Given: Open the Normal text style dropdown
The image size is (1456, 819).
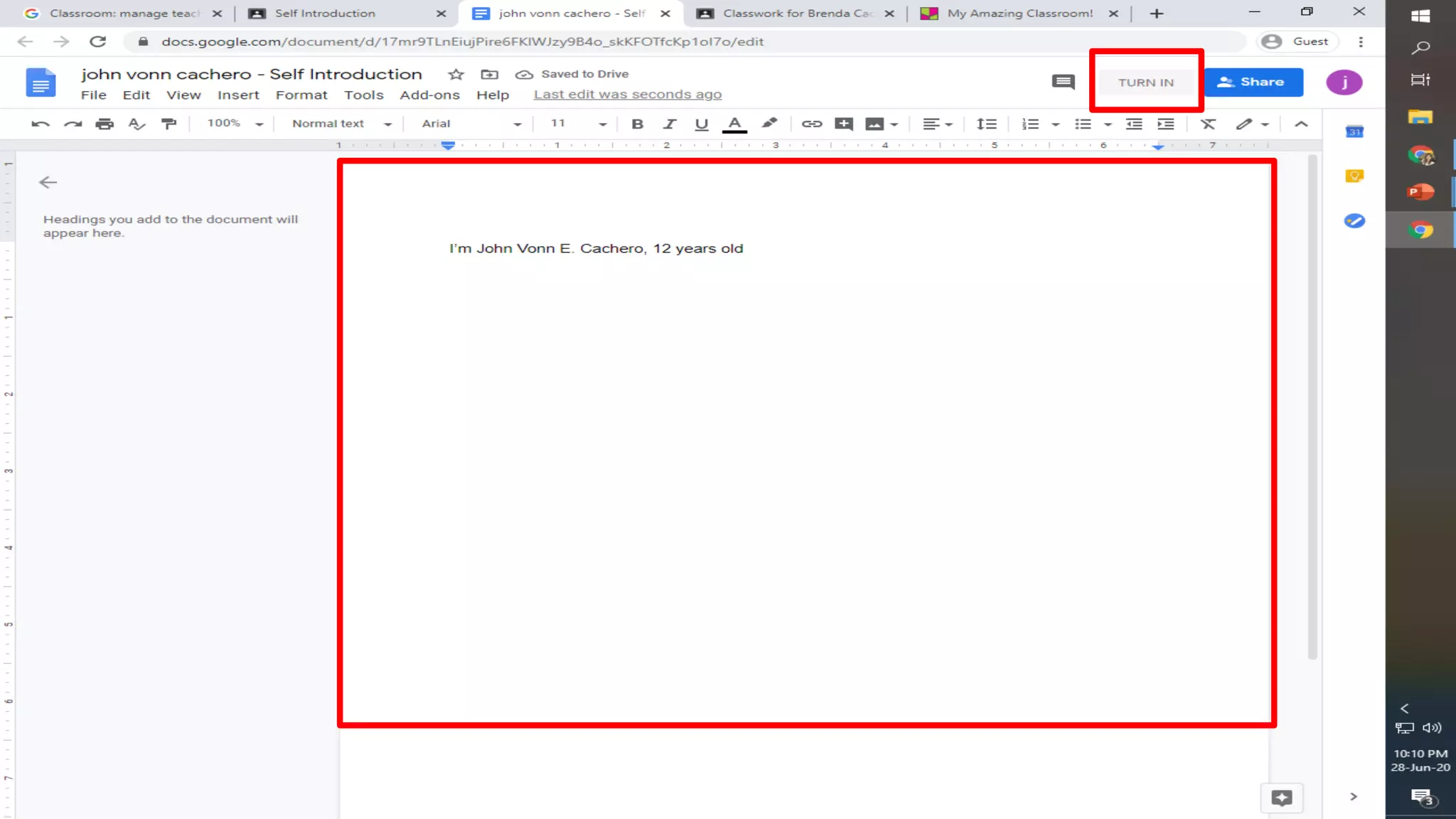Looking at the screenshot, I should [342, 124].
